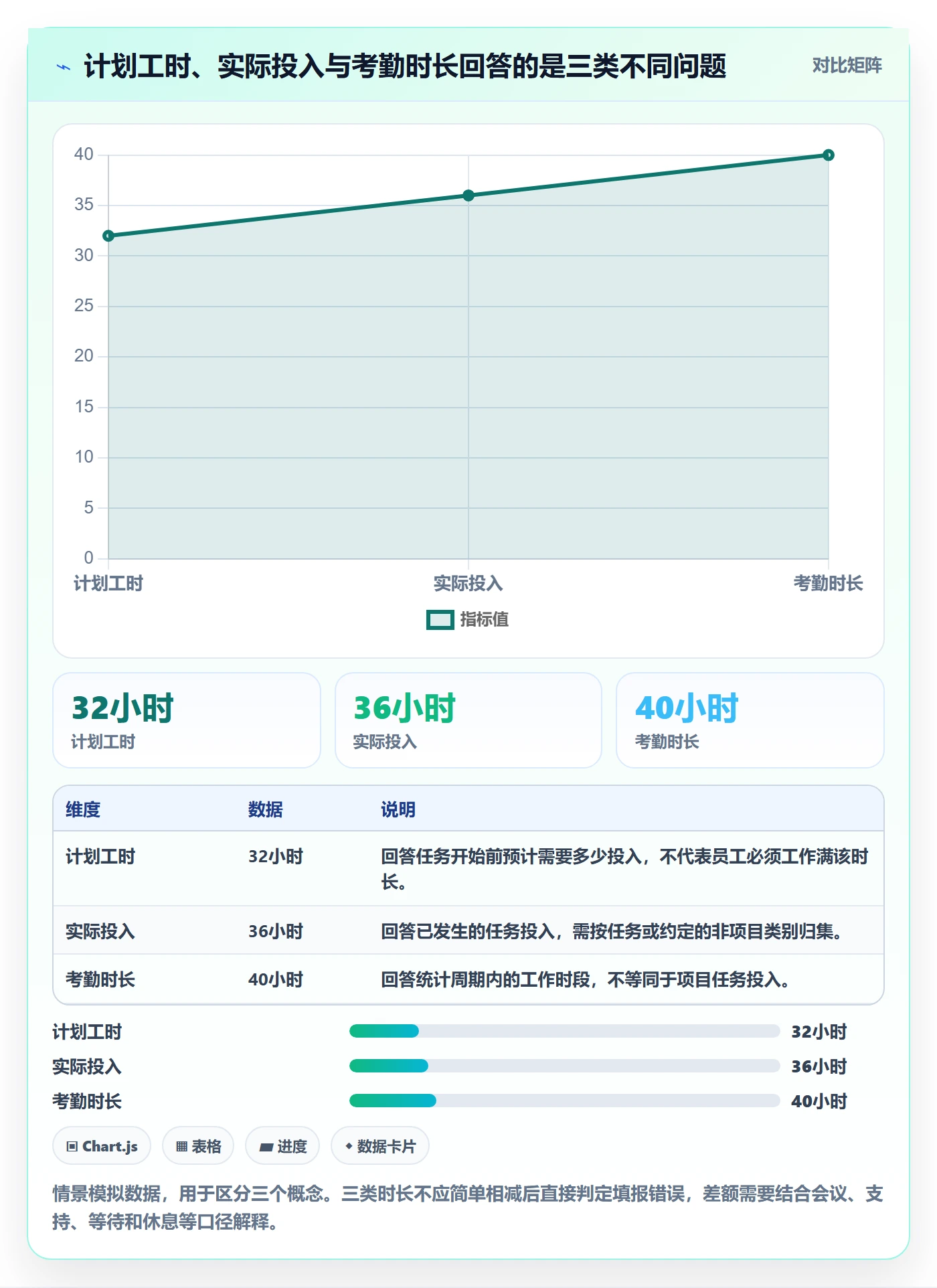Click the 进度 tag chip
The image size is (937, 1288).
282,1146
